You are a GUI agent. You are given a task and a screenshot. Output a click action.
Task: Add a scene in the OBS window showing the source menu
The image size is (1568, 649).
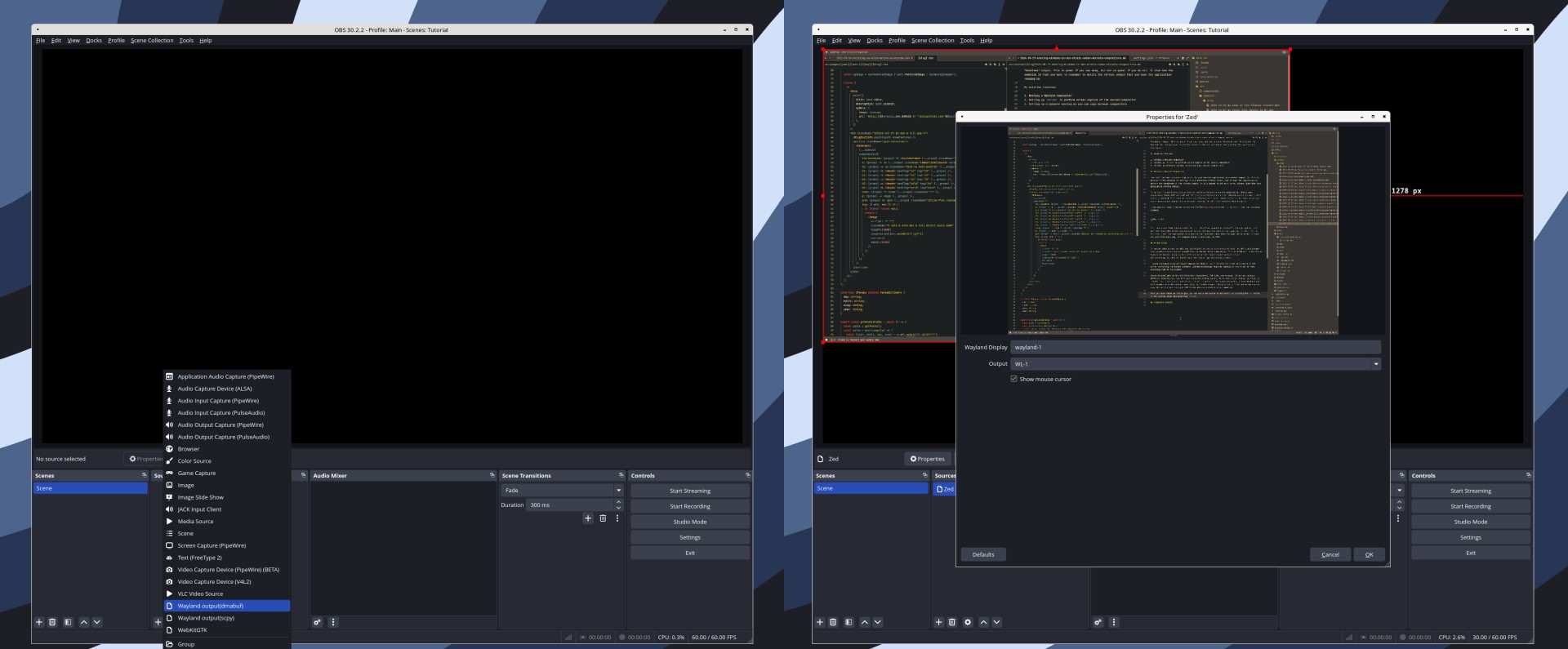pyautogui.click(x=38, y=622)
